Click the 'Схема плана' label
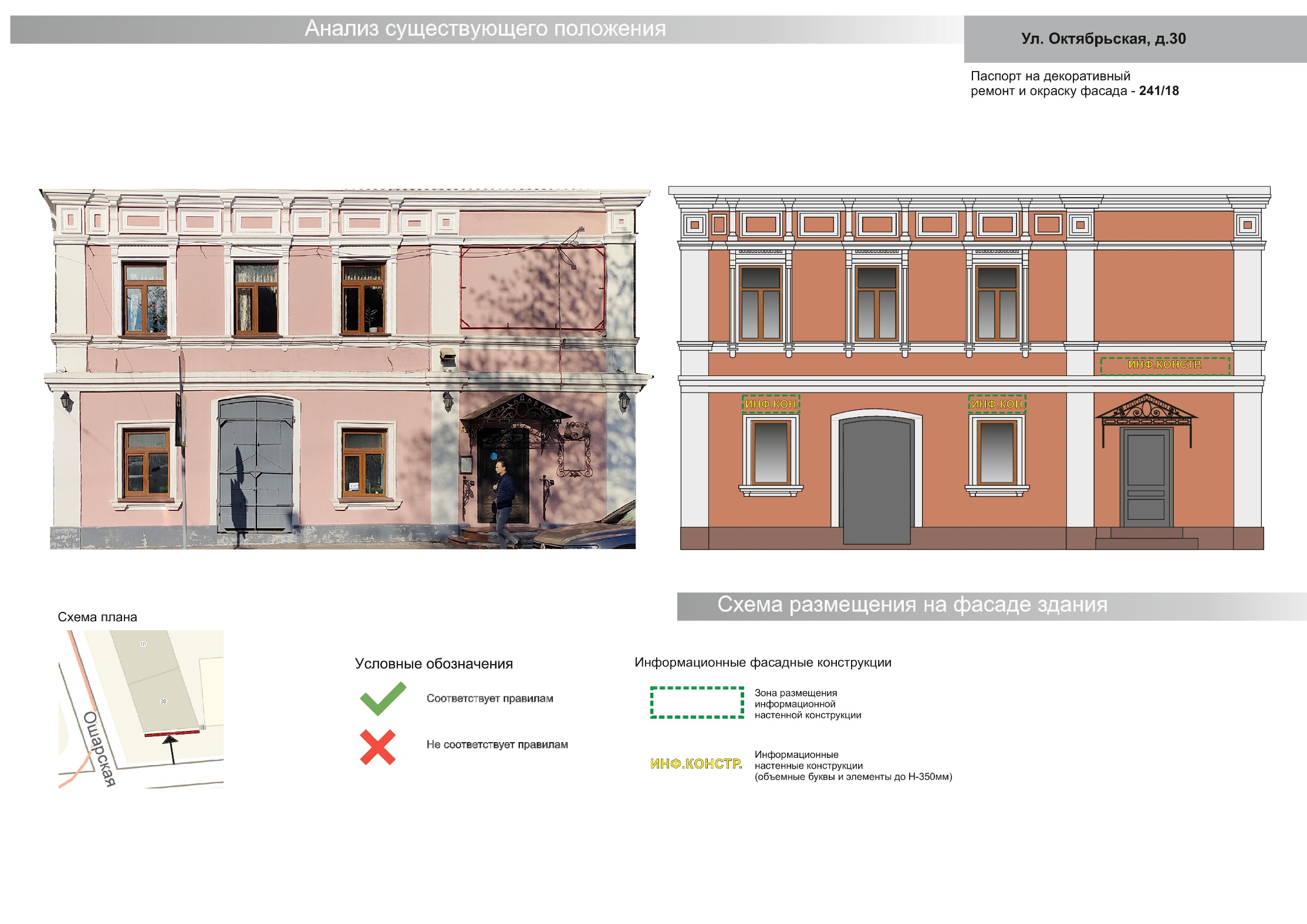 coord(97,617)
